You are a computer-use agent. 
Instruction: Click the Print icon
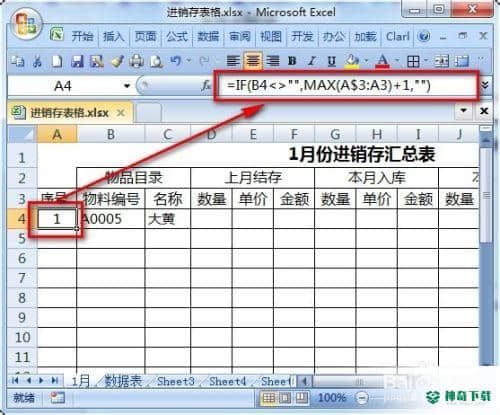[137, 61]
